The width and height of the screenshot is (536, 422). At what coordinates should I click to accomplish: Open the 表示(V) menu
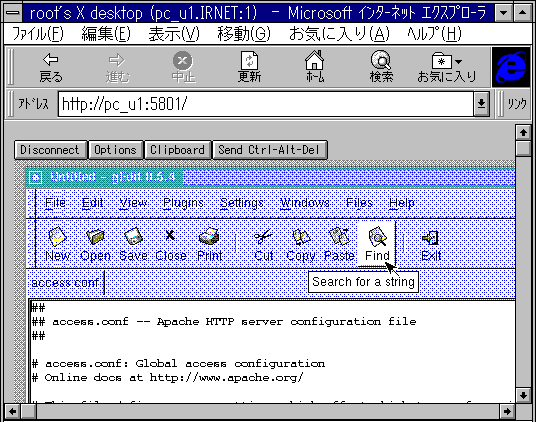click(x=174, y=33)
